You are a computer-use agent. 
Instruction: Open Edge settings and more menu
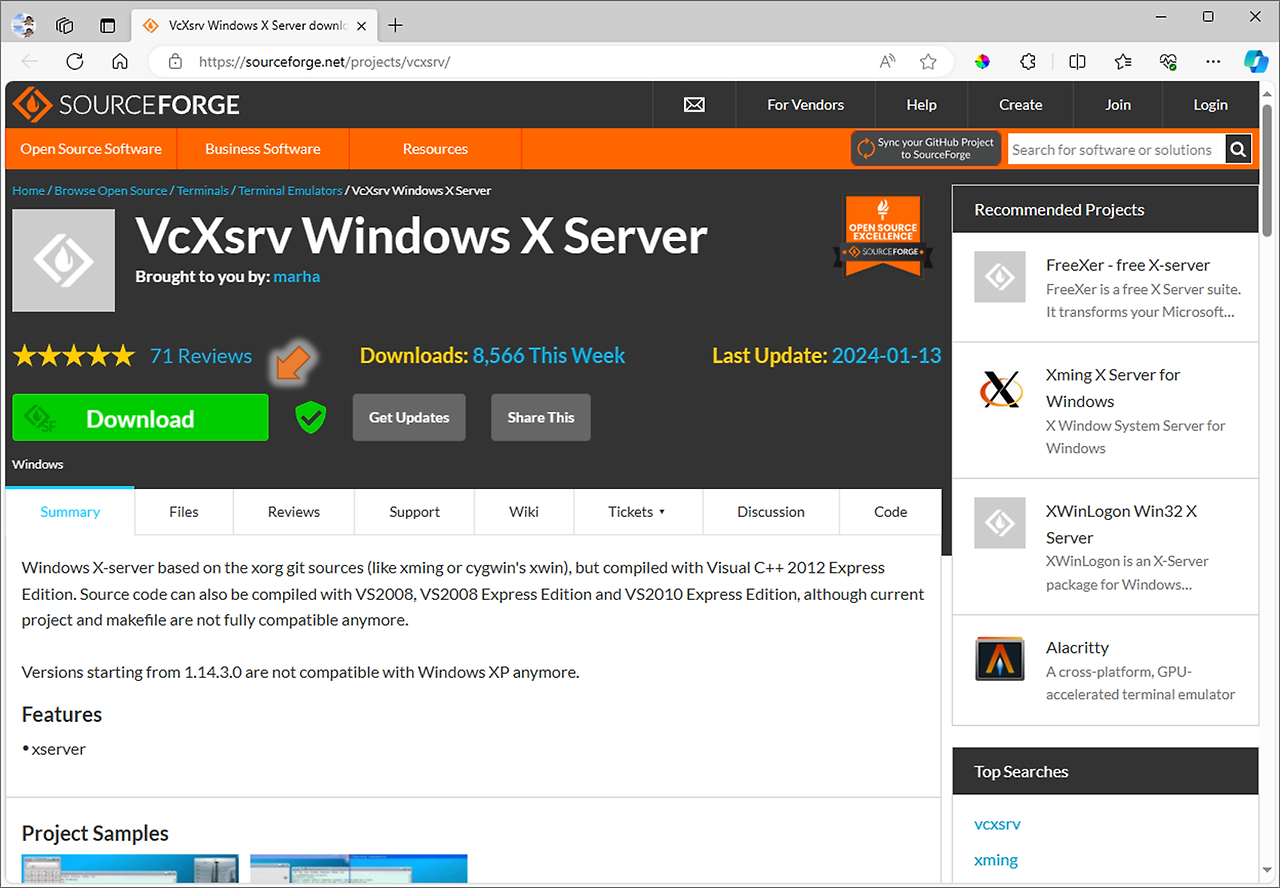[1213, 62]
